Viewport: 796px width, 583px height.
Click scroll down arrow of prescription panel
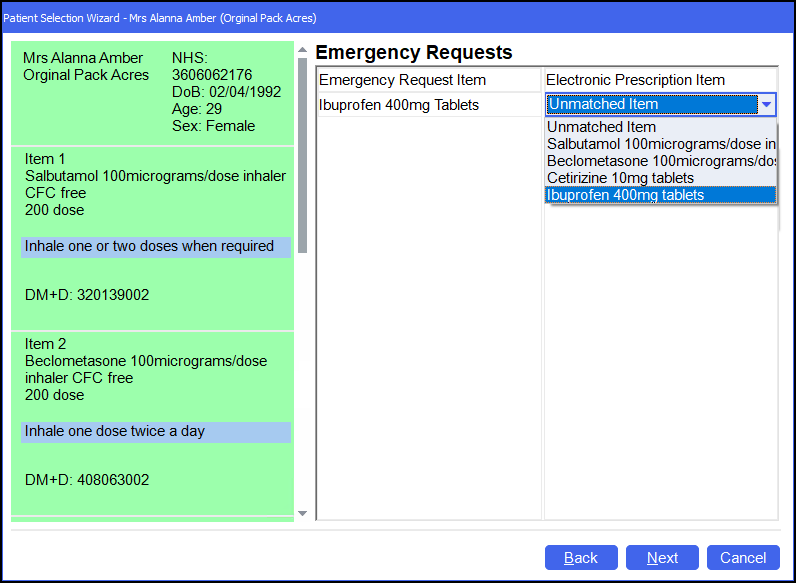[303, 513]
